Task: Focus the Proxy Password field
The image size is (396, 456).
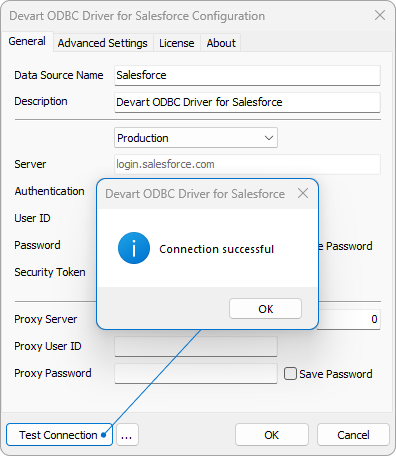Action: [196, 373]
